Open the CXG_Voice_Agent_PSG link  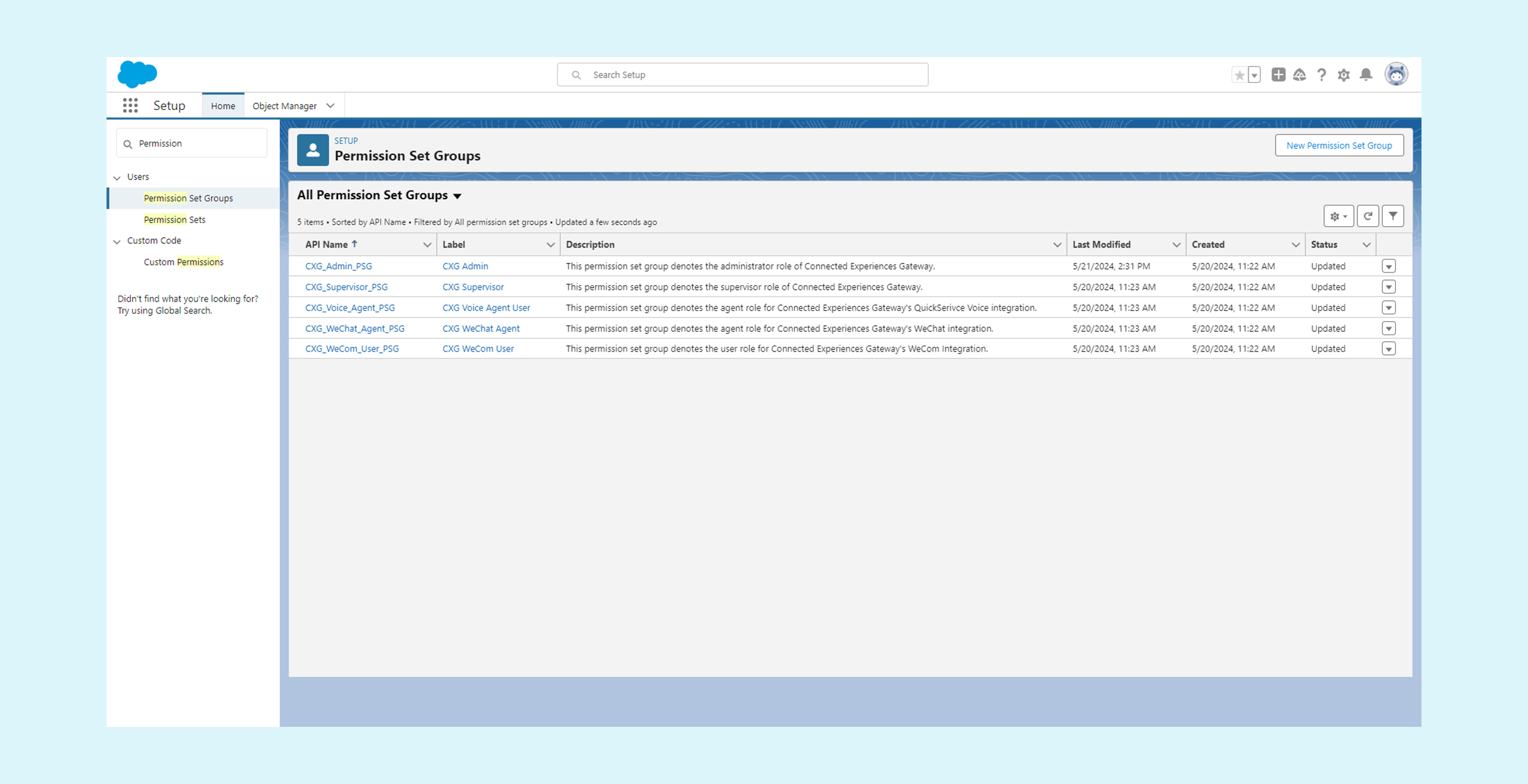pyautogui.click(x=350, y=308)
